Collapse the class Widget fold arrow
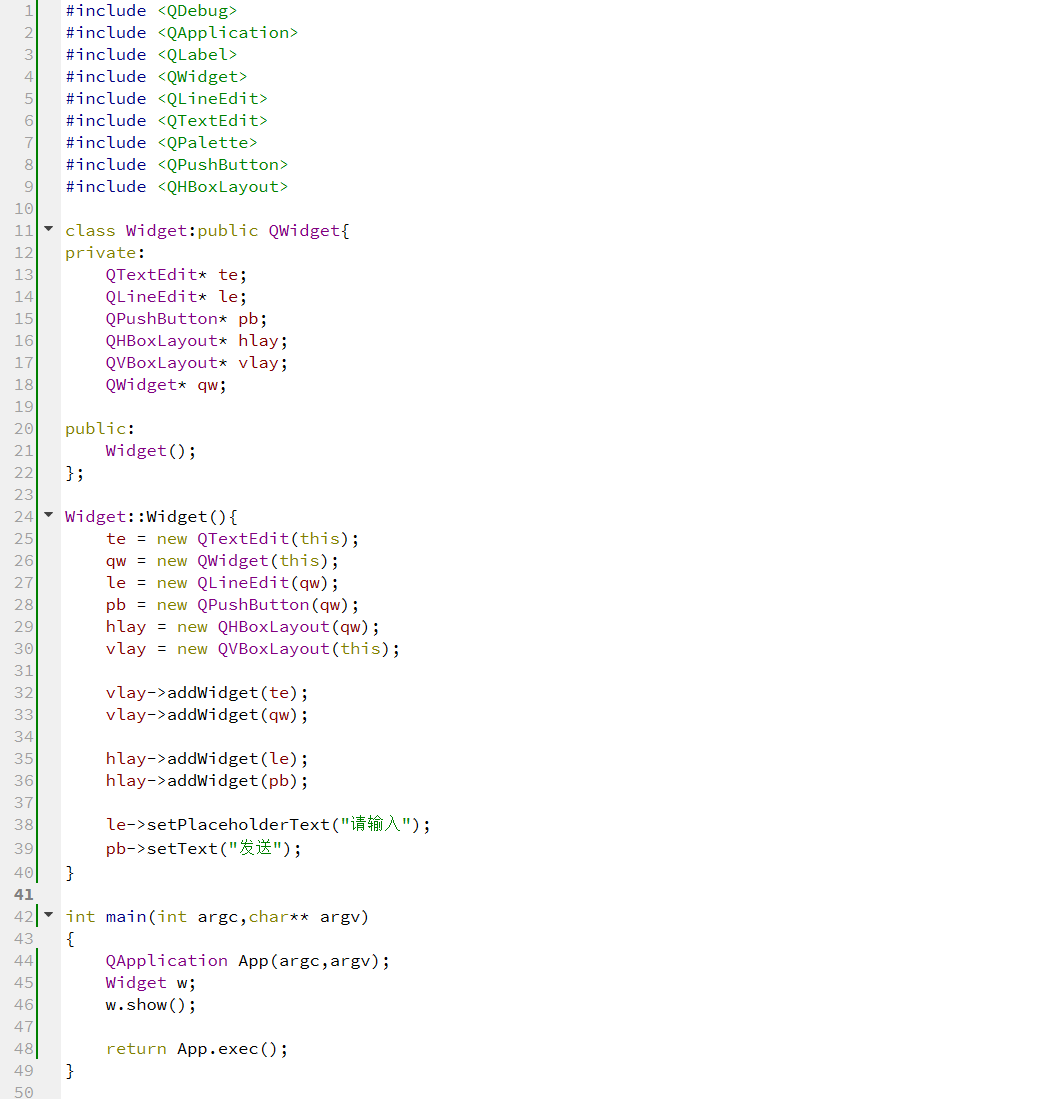 (48, 228)
